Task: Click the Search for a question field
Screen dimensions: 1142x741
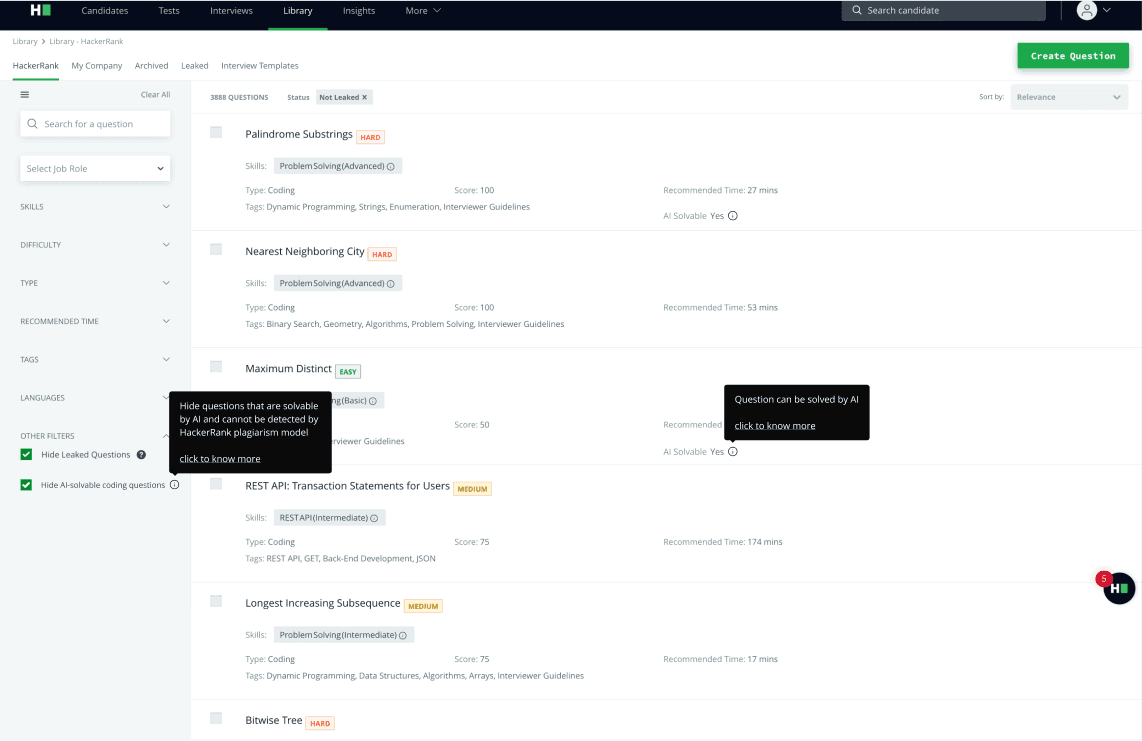Action: [95, 124]
